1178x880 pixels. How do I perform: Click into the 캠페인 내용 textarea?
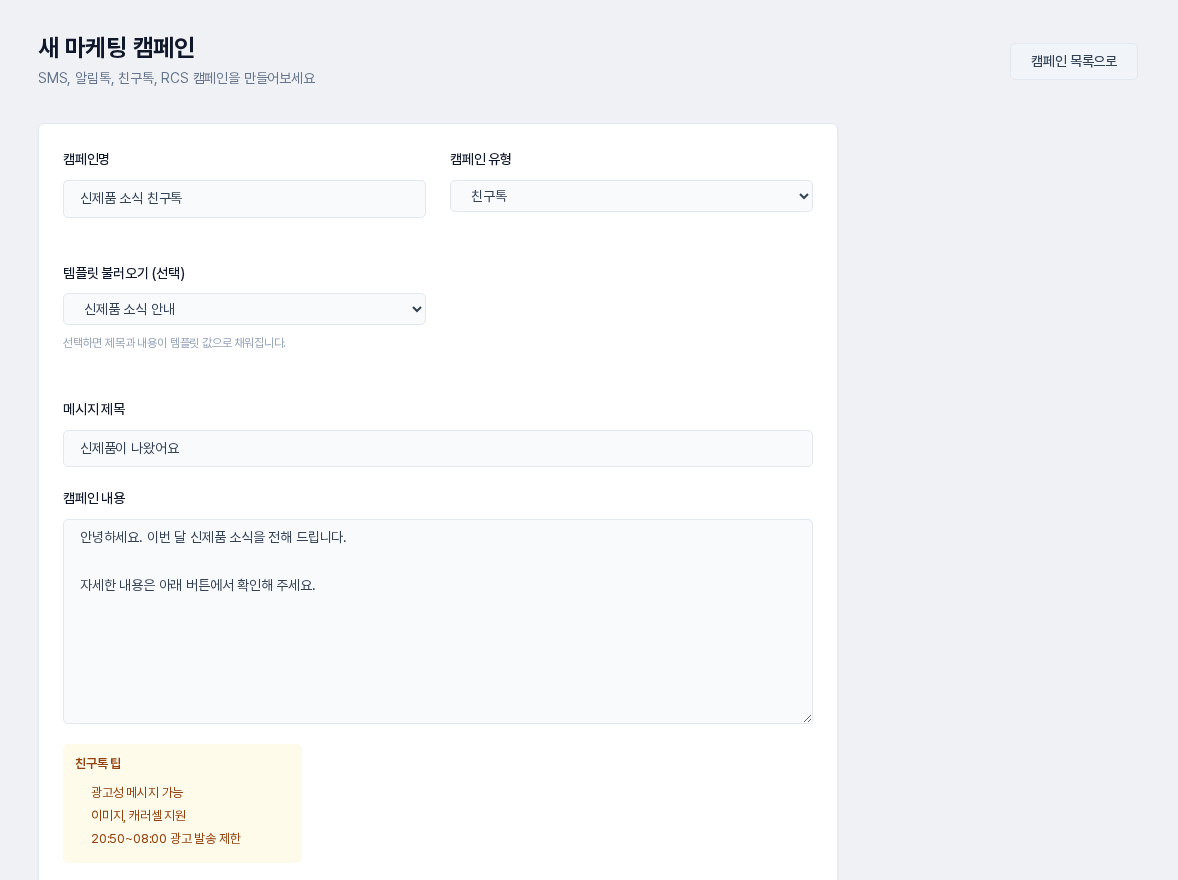[438, 621]
